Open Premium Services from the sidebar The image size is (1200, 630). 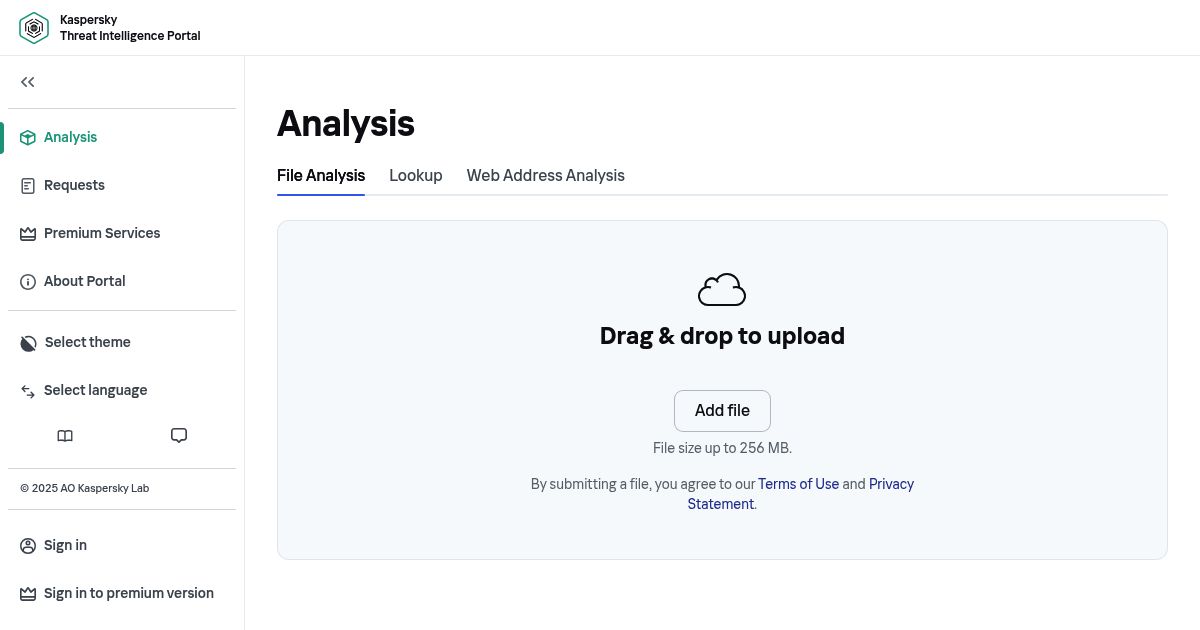tap(101, 233)
